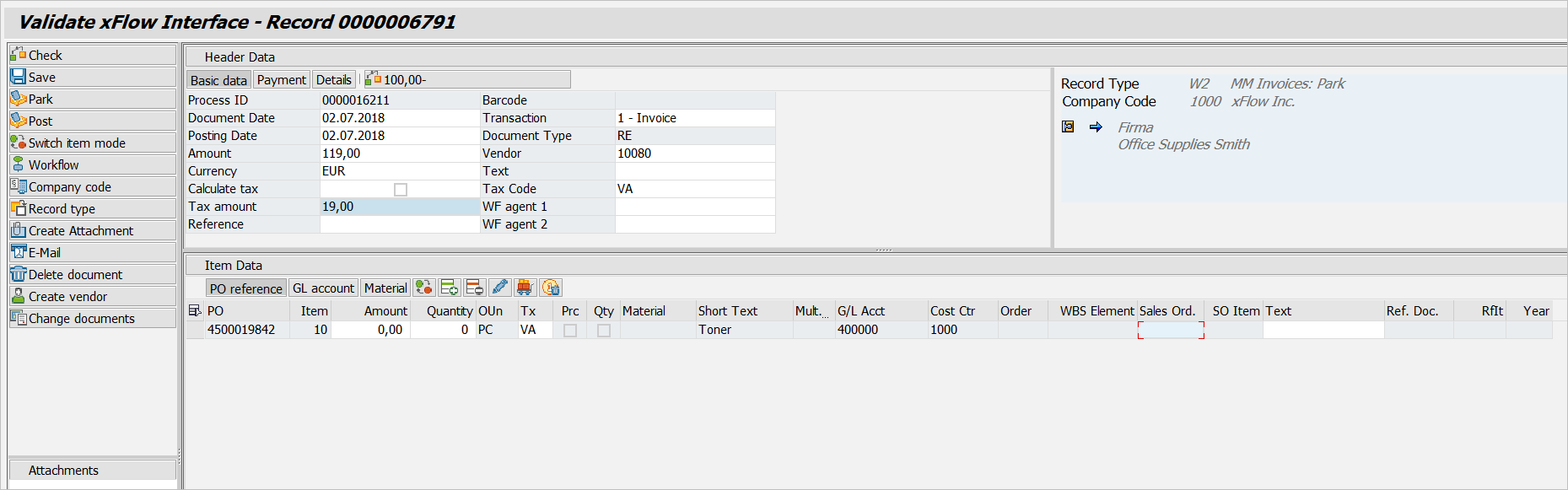Click the delete row icon in Item Data
Screen dimensions: 1568x490
coord(475,288)
